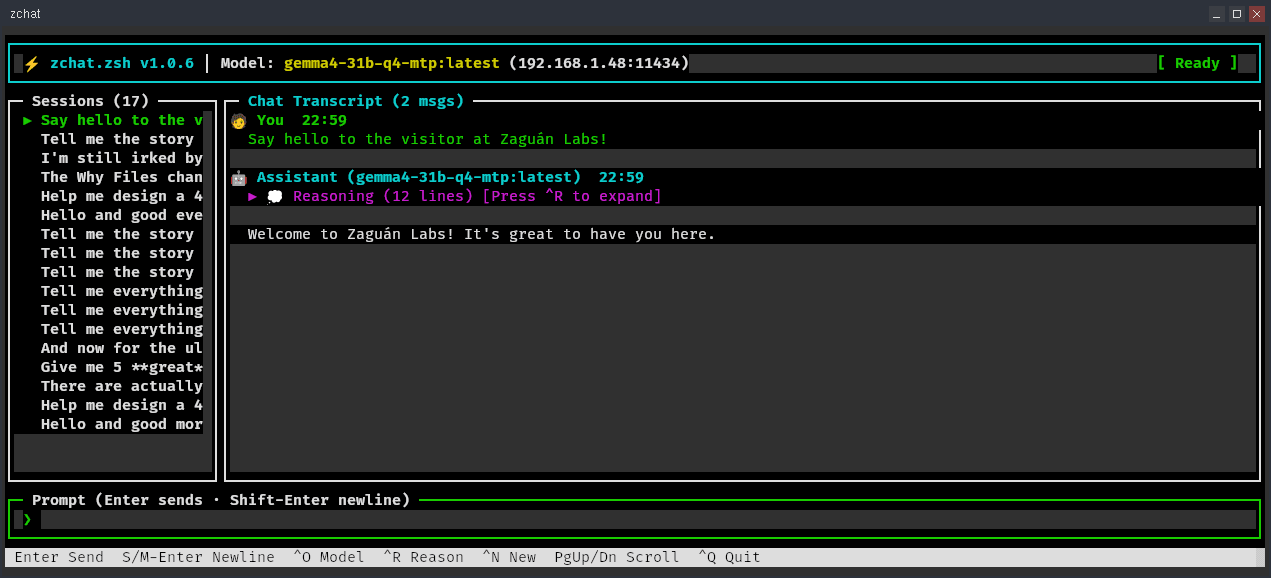Open session 'Give me 5 **great*'
Image resolution: width=1271 pixels, height=578 pixels.
[x=122, y=367]
